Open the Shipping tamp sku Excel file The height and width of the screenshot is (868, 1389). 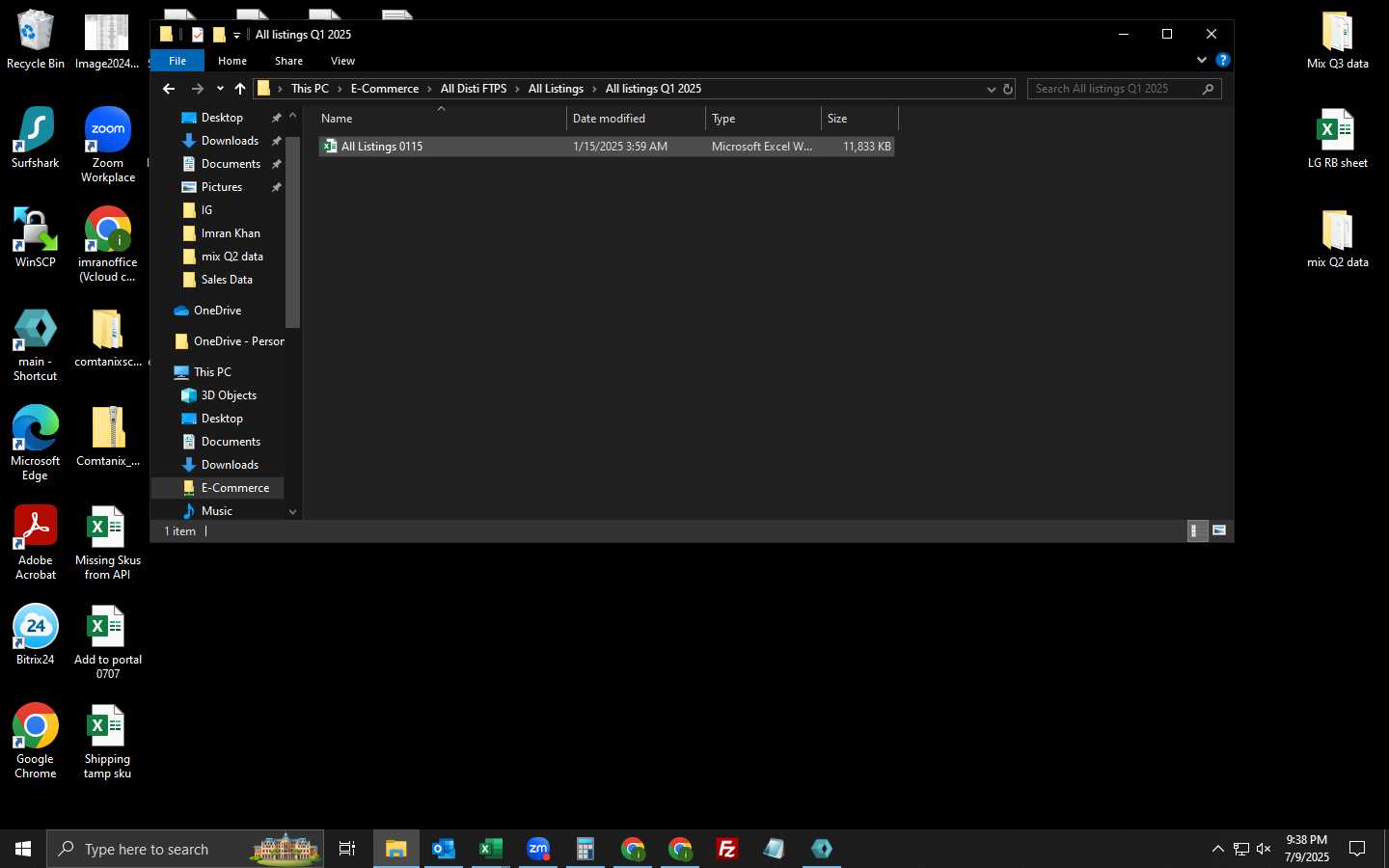(108, 742)
